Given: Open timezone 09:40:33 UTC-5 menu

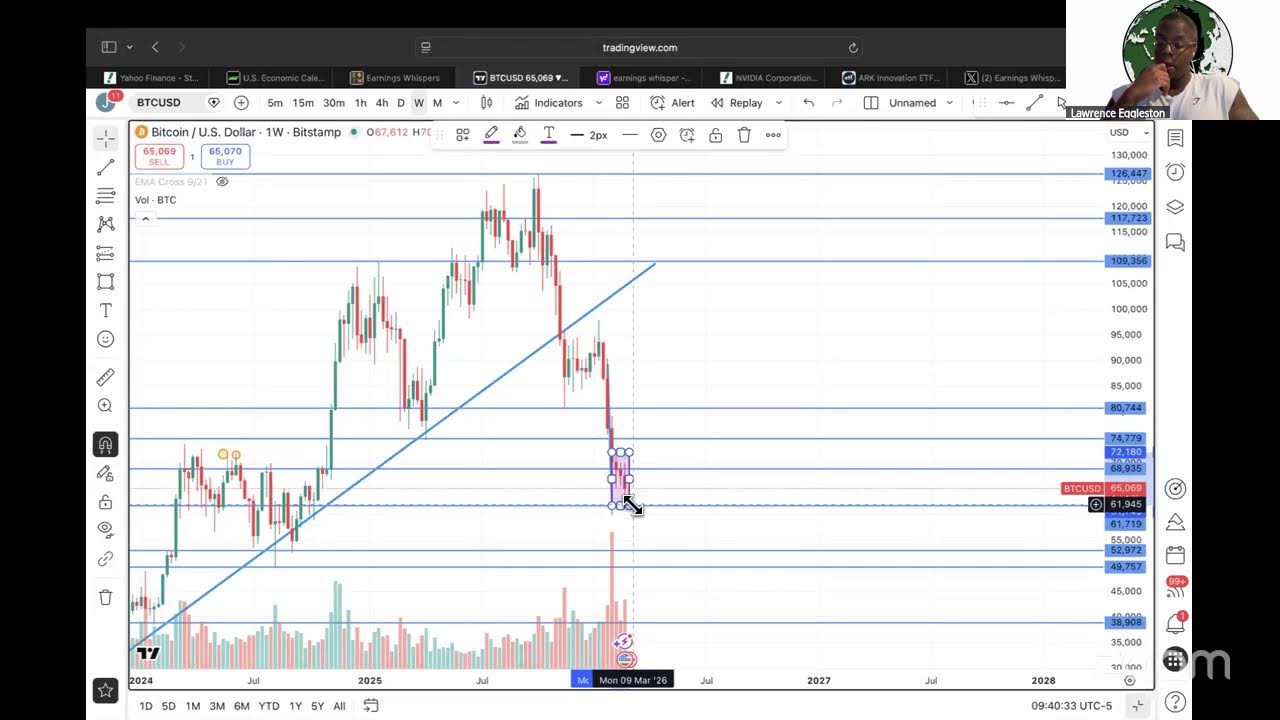Looking at the screenshot, I should pos(1072,706).
